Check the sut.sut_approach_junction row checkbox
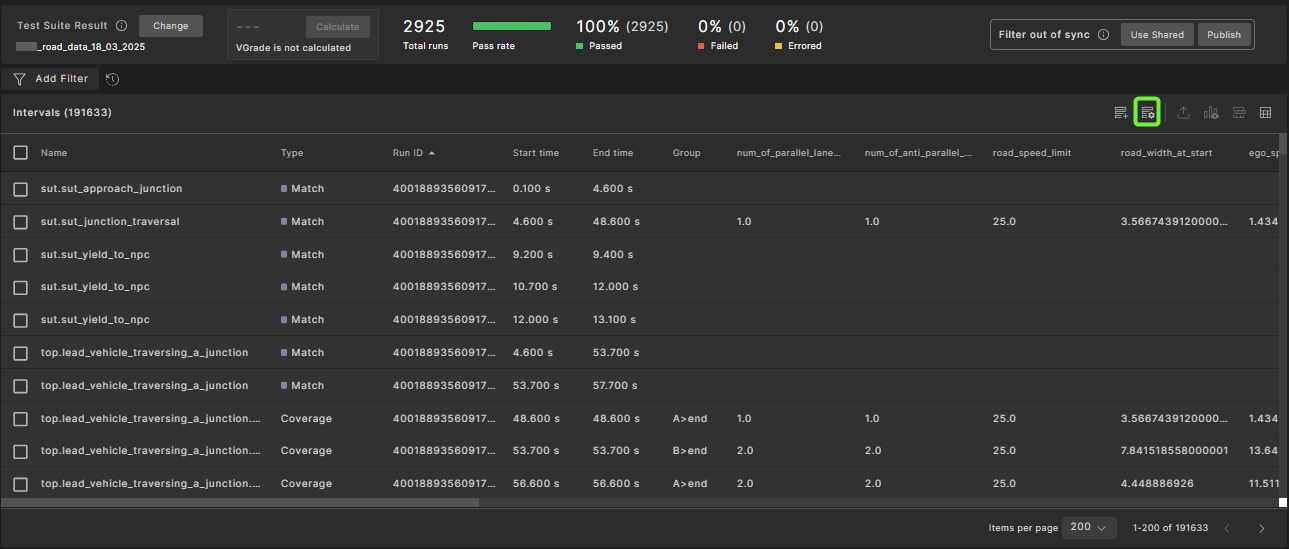 pos(20,189)
